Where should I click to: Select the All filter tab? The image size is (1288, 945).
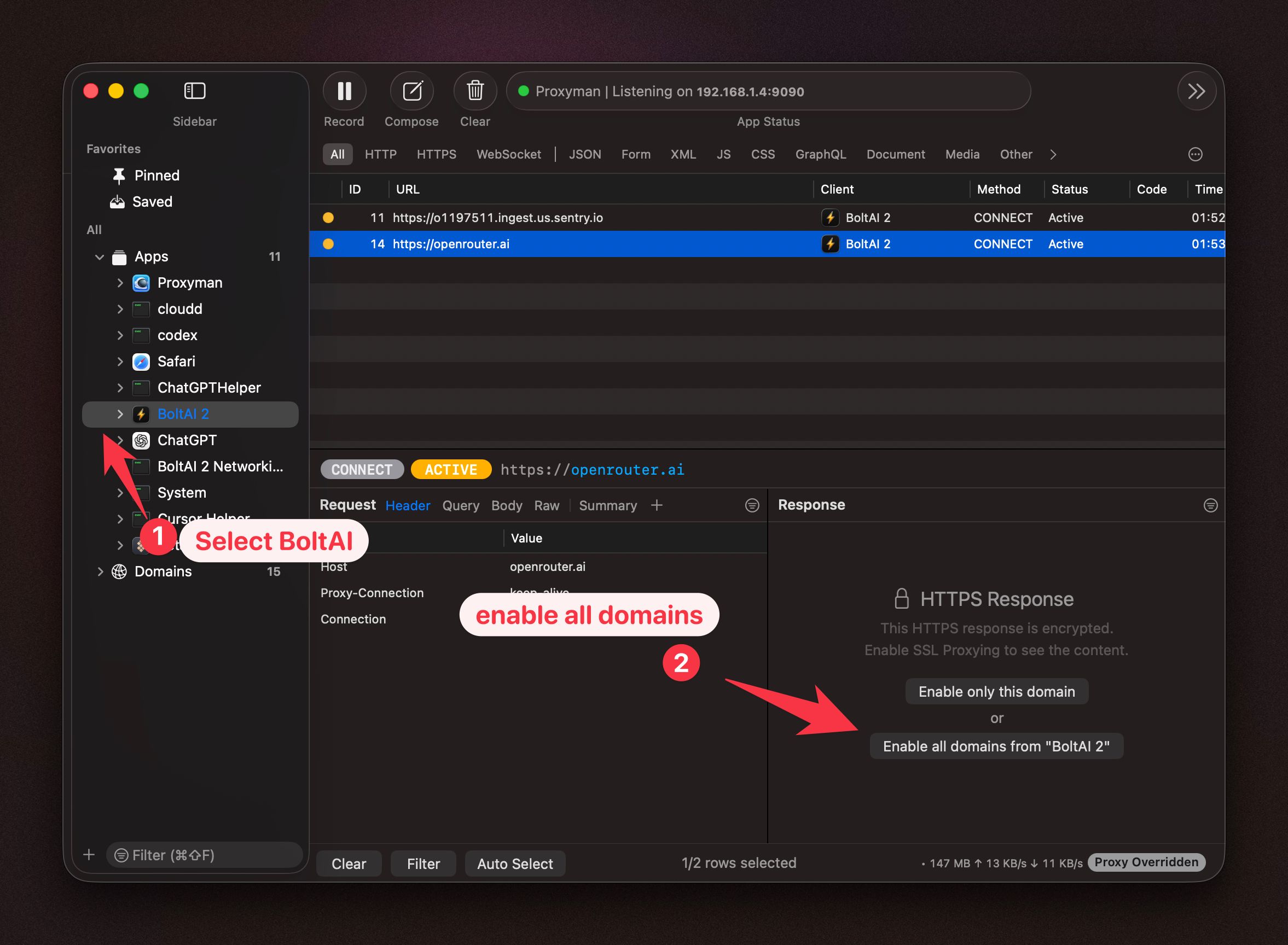[x=338, y=154]
